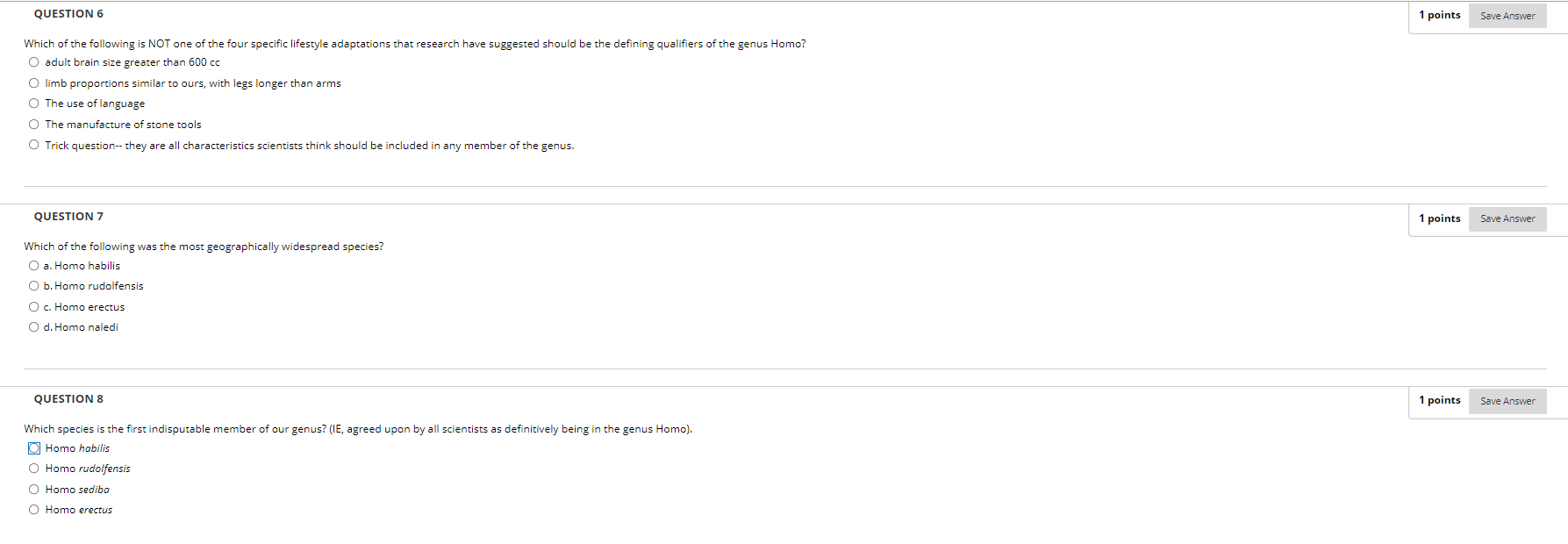Click the QUESTION 6 heading
The height and width of the screenshot is (544, 1568).
point(68,14)
